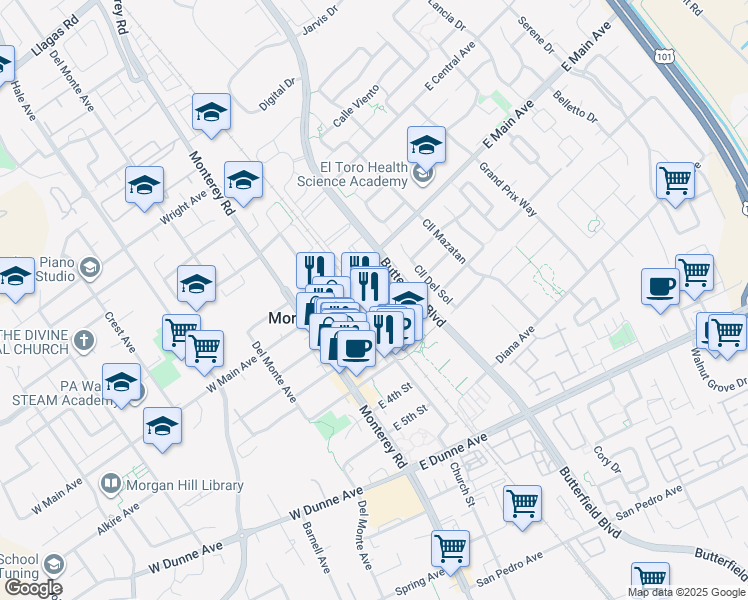
Task: Click the Map data ©2025 Google attribution
Action: coord(686,592)
